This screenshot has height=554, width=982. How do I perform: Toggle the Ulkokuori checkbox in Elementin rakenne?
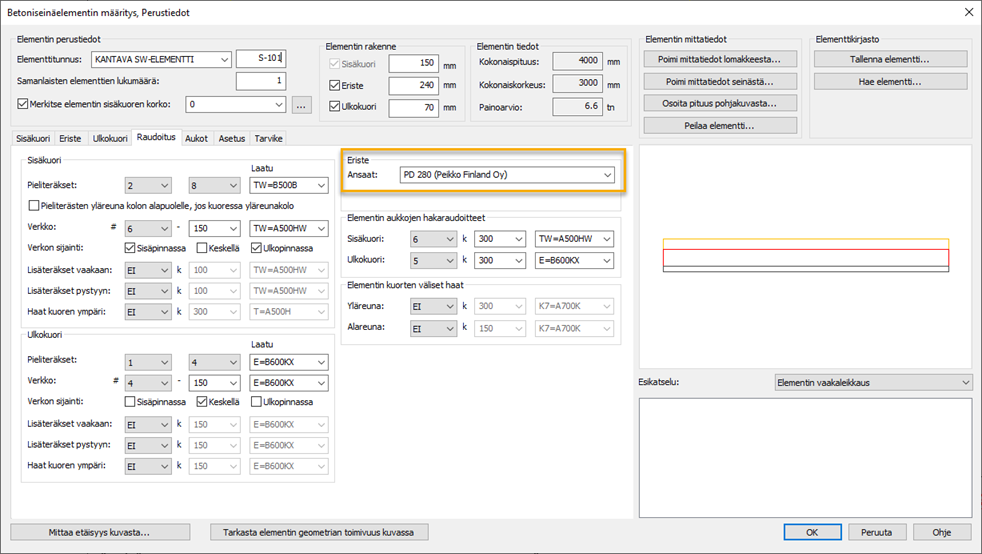(x=334, y=106)
